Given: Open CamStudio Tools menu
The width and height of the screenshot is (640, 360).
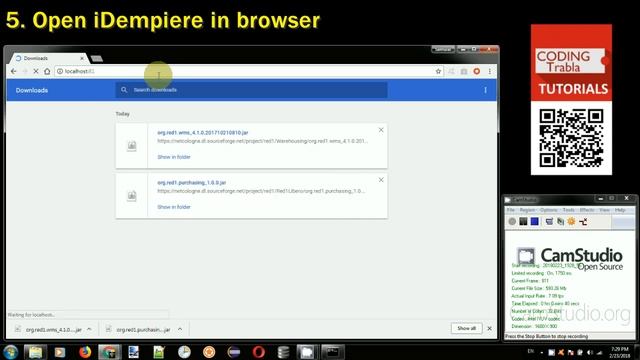Looking at the screenshot, I should 568,210.
